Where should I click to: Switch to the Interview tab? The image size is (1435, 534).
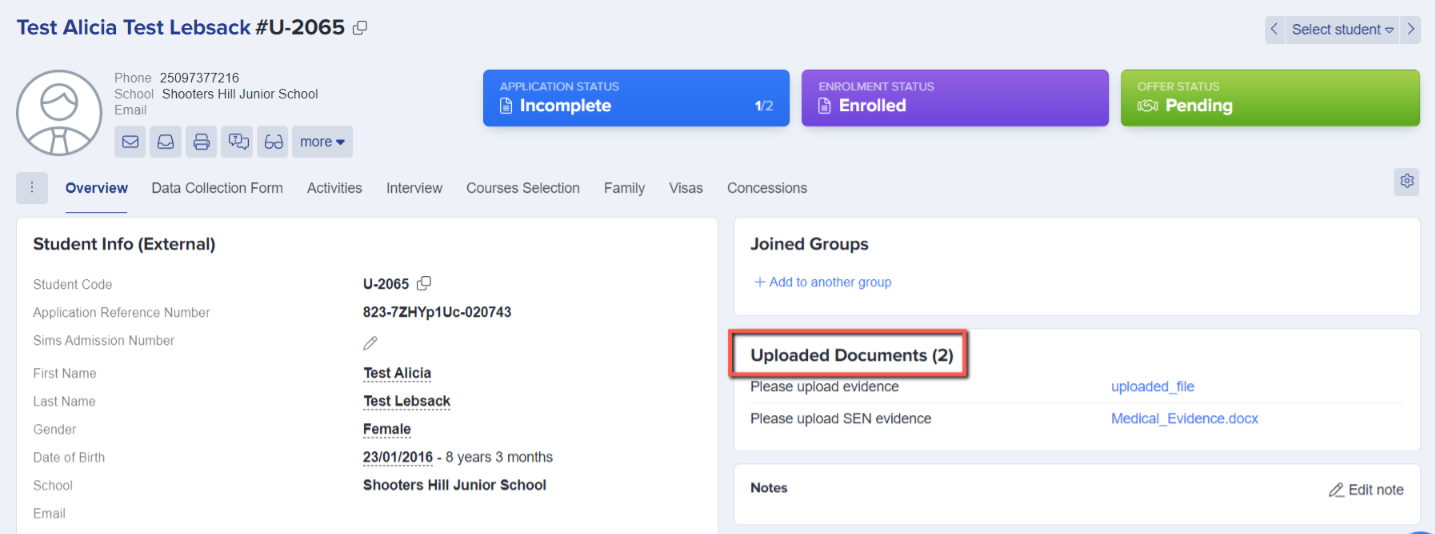point(414,188)
